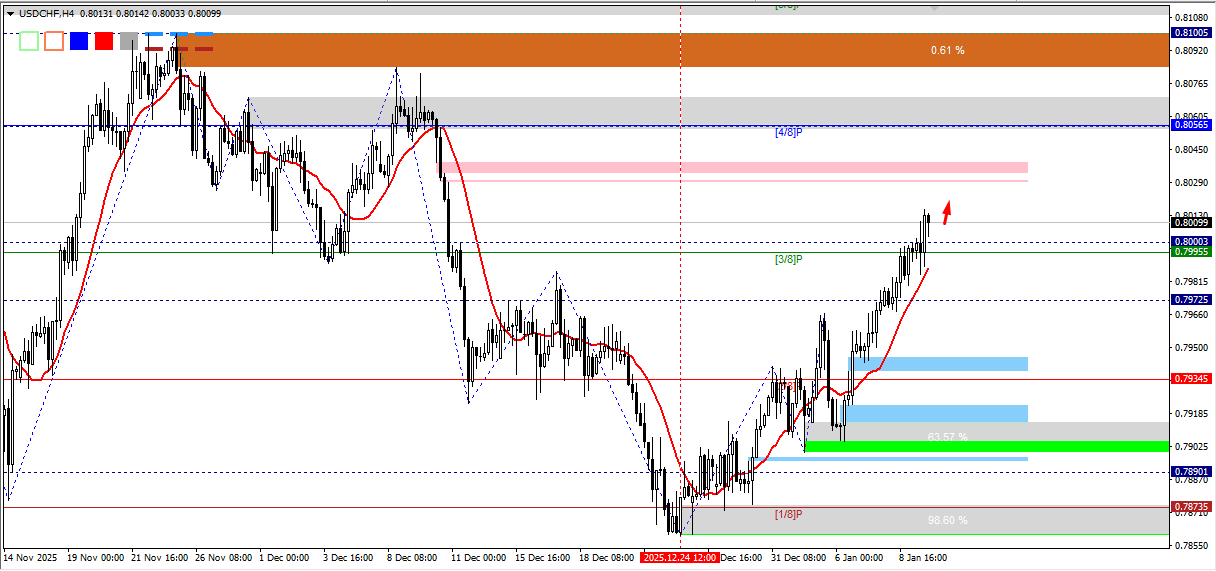The image size is (1216, 571).
Task: Select the 0.80003 price level label
Action: [1191, 242]
